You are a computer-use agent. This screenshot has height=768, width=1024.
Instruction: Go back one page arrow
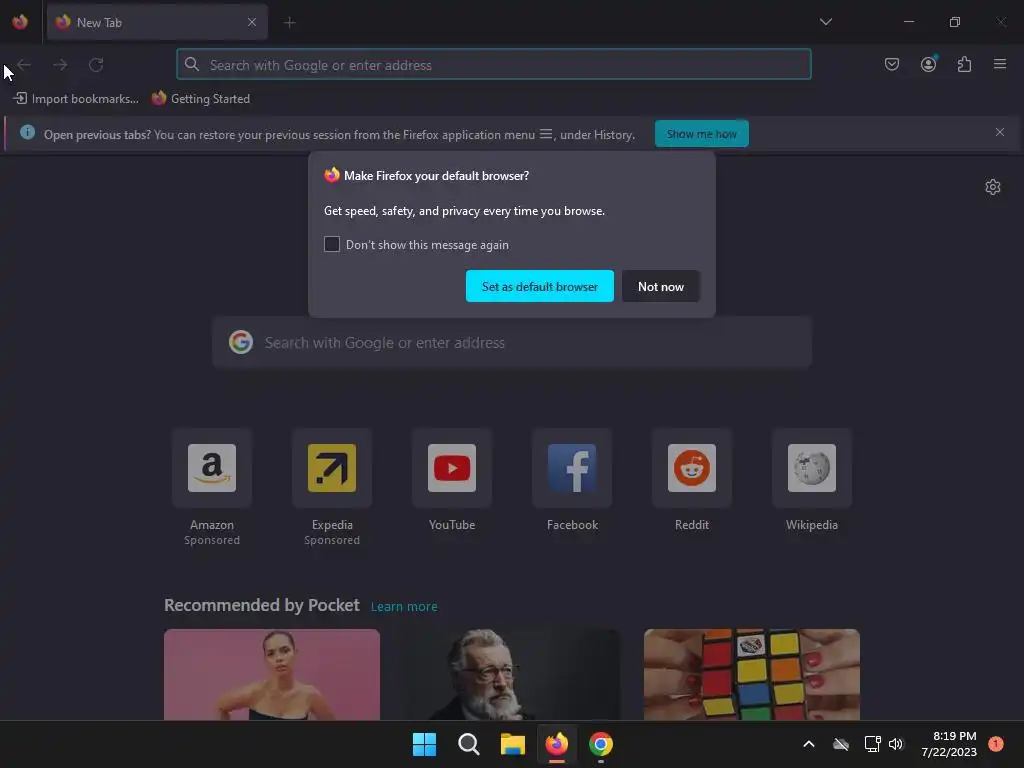pos(24,65)
